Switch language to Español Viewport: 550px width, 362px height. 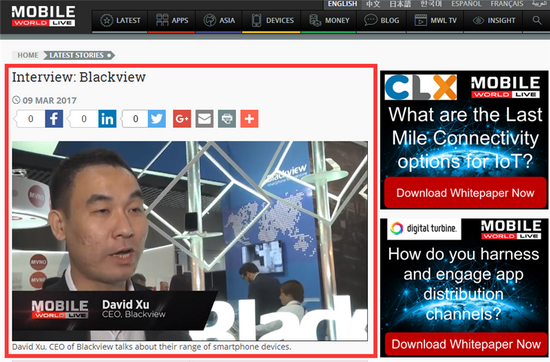point(467,4)
